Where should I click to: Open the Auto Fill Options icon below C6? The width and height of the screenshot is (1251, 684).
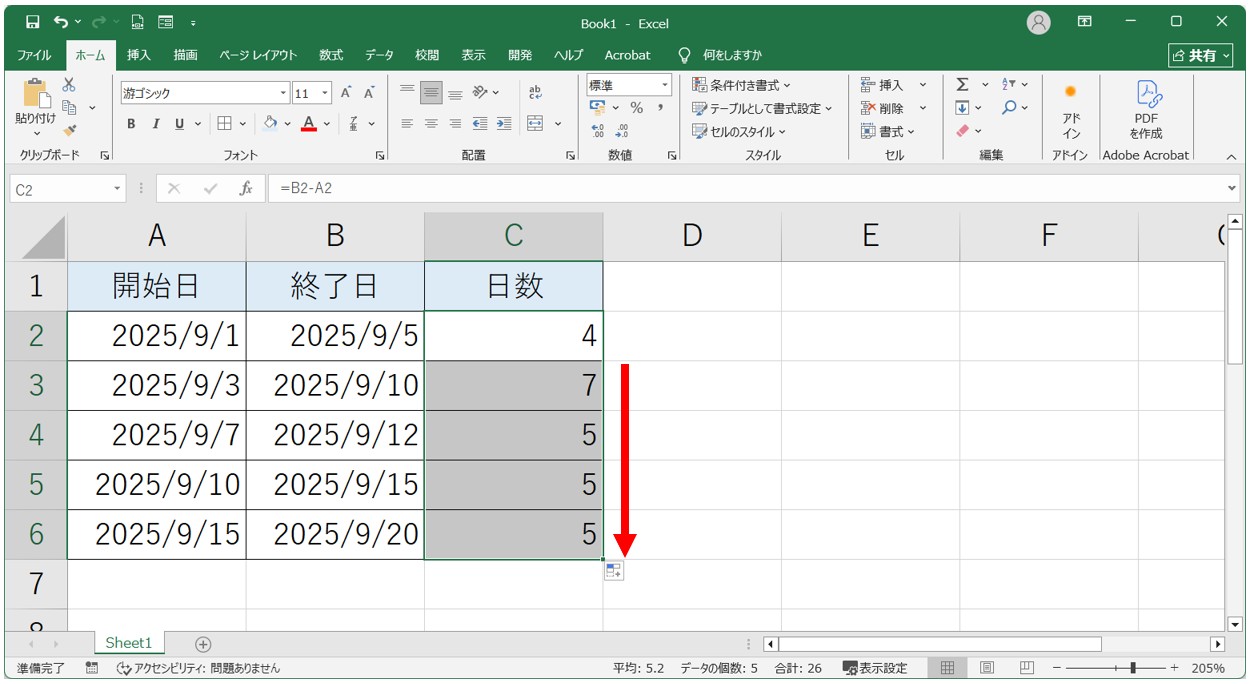coord(613,571)
